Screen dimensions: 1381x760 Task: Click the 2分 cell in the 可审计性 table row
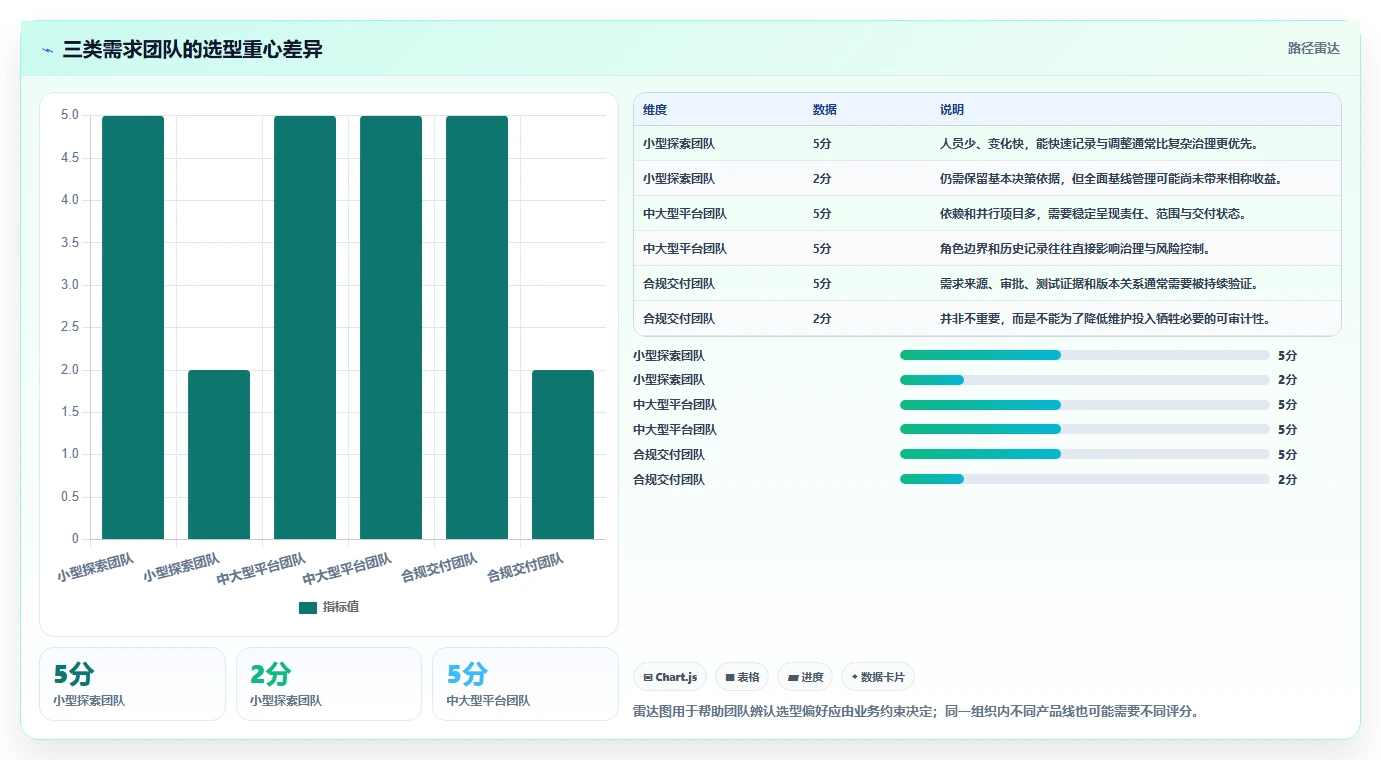(822, 319)
